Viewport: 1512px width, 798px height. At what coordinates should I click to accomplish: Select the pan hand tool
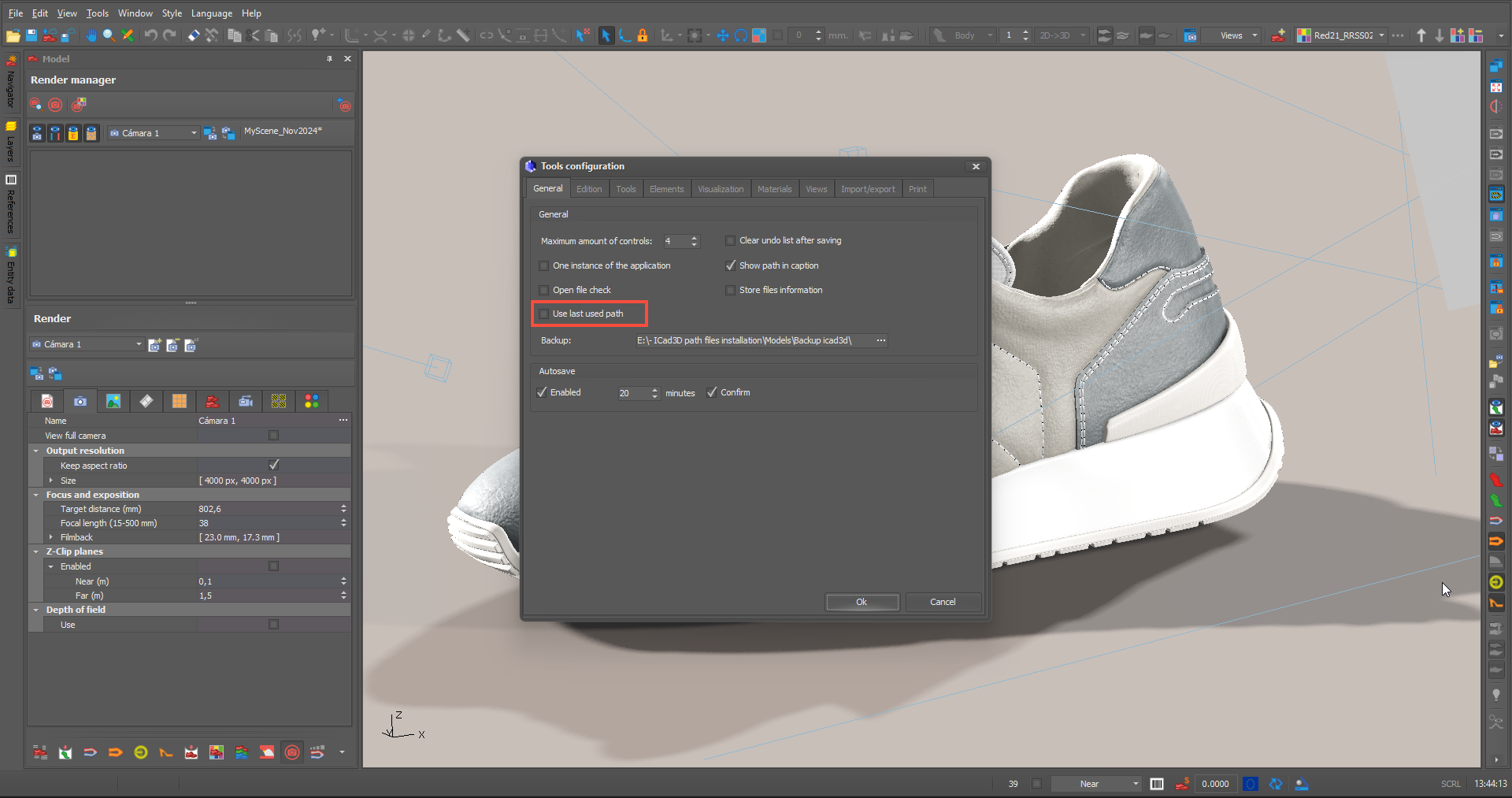pos(91,35)
